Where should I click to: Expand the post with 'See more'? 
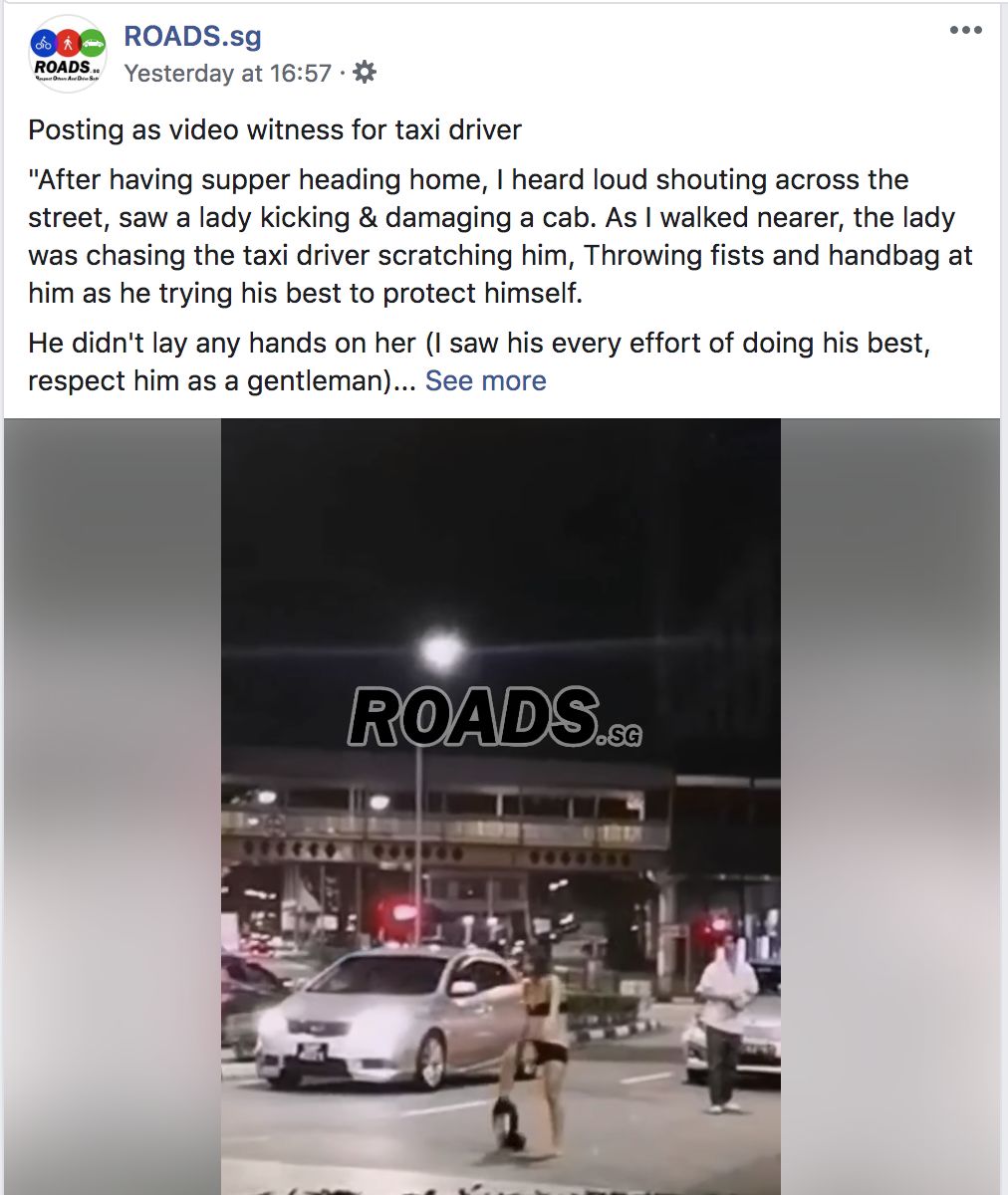485,381
